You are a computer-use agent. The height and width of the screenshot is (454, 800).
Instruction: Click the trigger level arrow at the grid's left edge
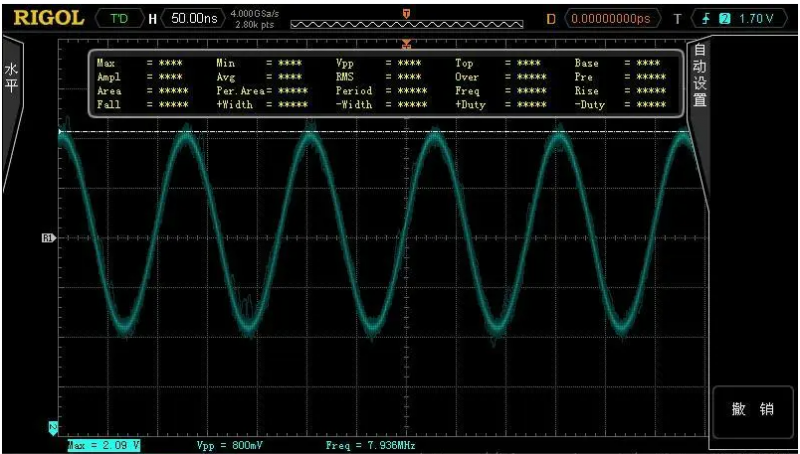(x=60, y=132)
